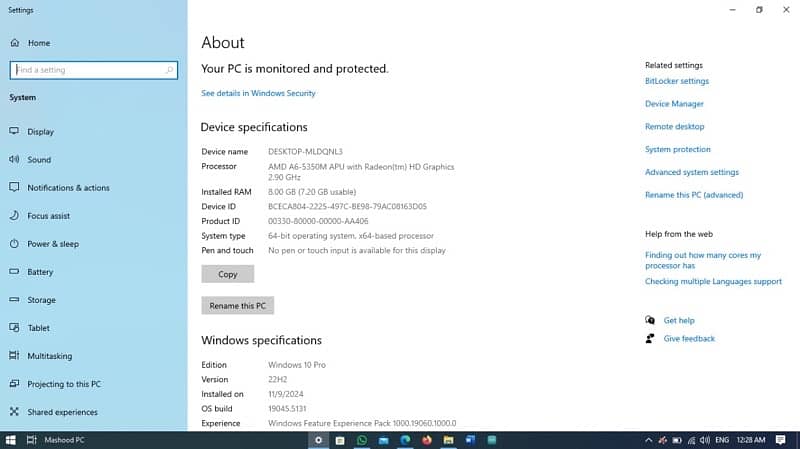The image size is (800, 449).
Task: Select the Sound speaker icon
Action: coord(14,160)
